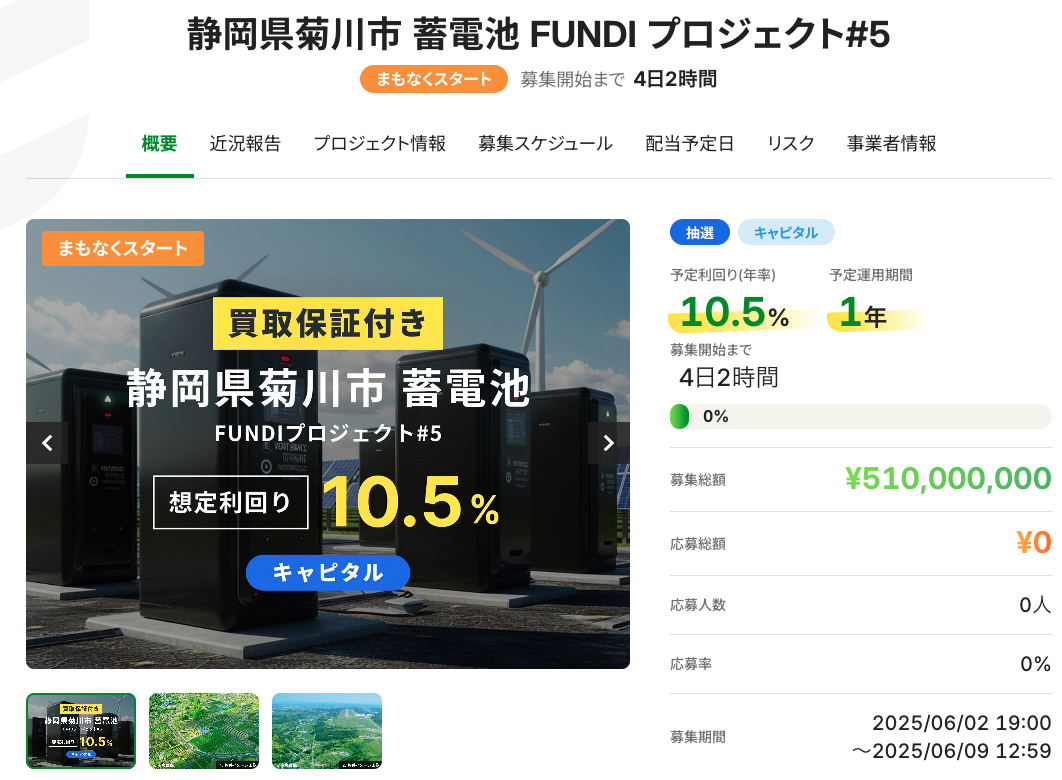Switch to the 近況報告 tab
This screenshot has width=1062, height=780.
pos(245,144)
